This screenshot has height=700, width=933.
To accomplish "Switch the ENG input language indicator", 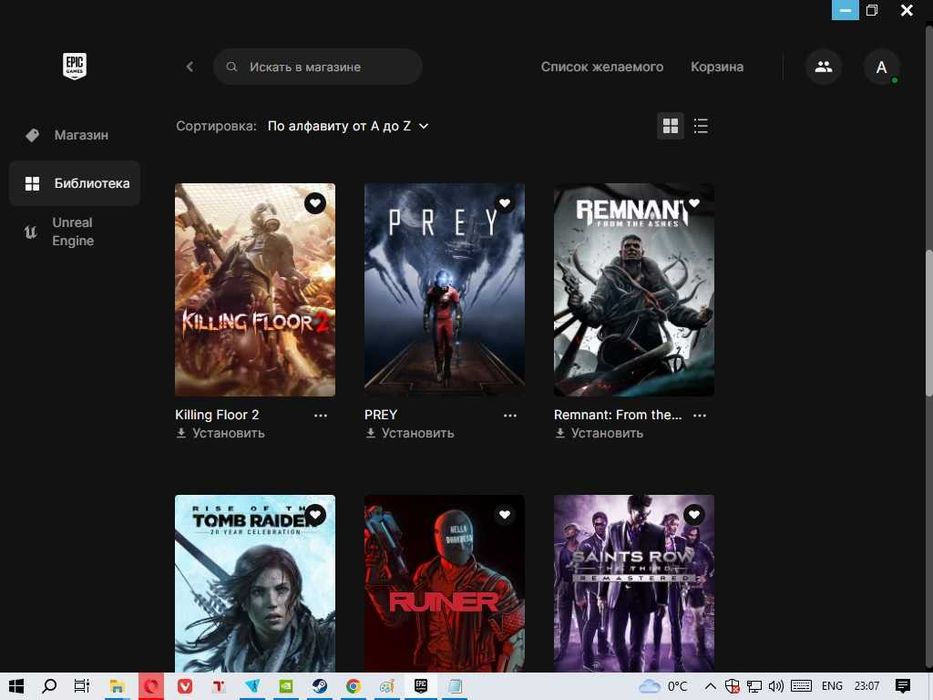I will click(831, 686).
